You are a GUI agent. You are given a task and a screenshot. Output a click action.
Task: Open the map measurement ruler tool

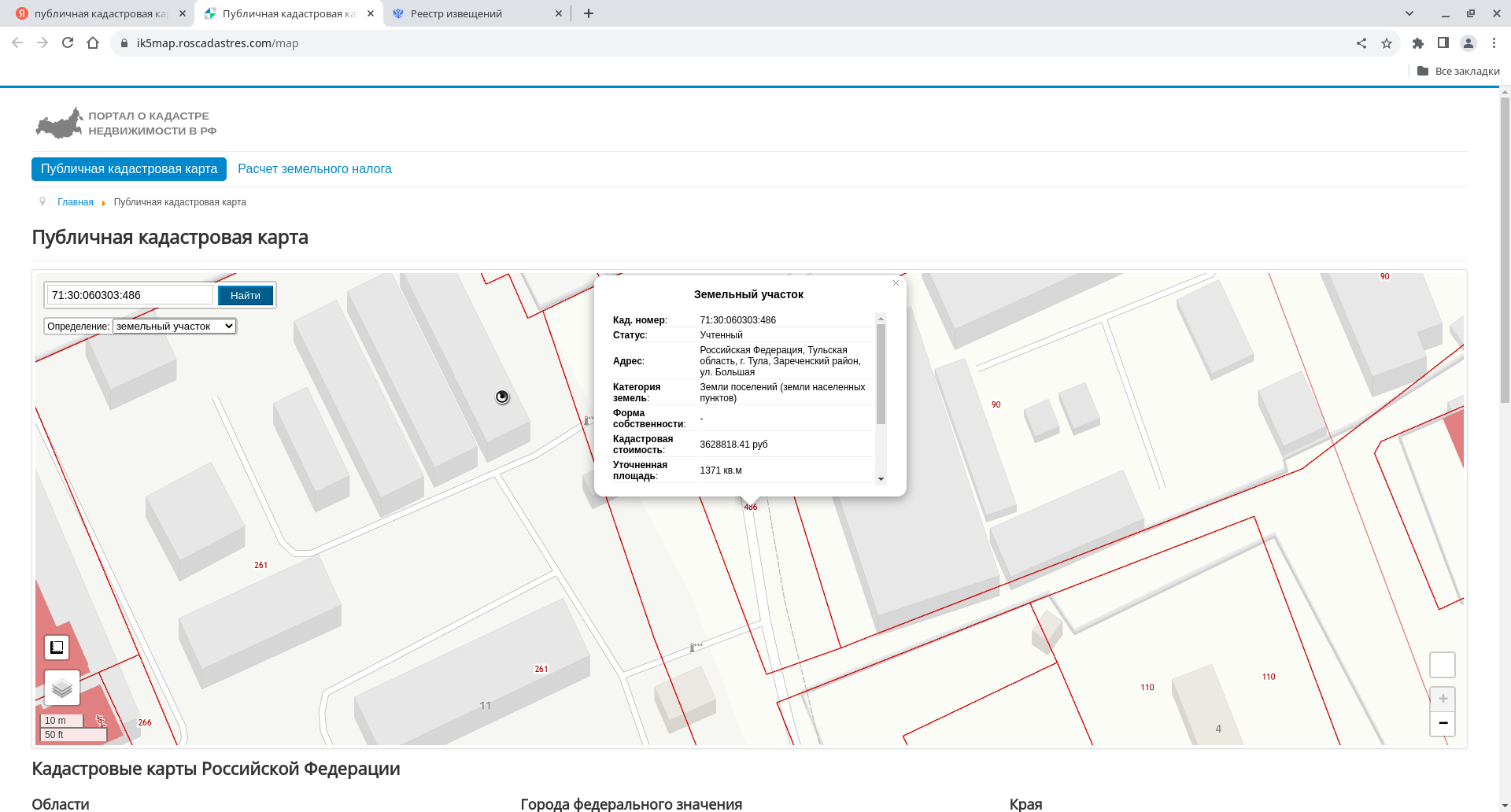(x=57, y=648)
